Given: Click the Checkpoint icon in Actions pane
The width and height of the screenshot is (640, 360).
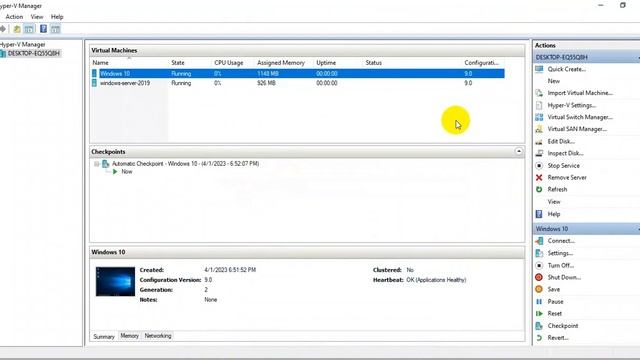Looking at the screenshot, I should [x=539, y=326].
